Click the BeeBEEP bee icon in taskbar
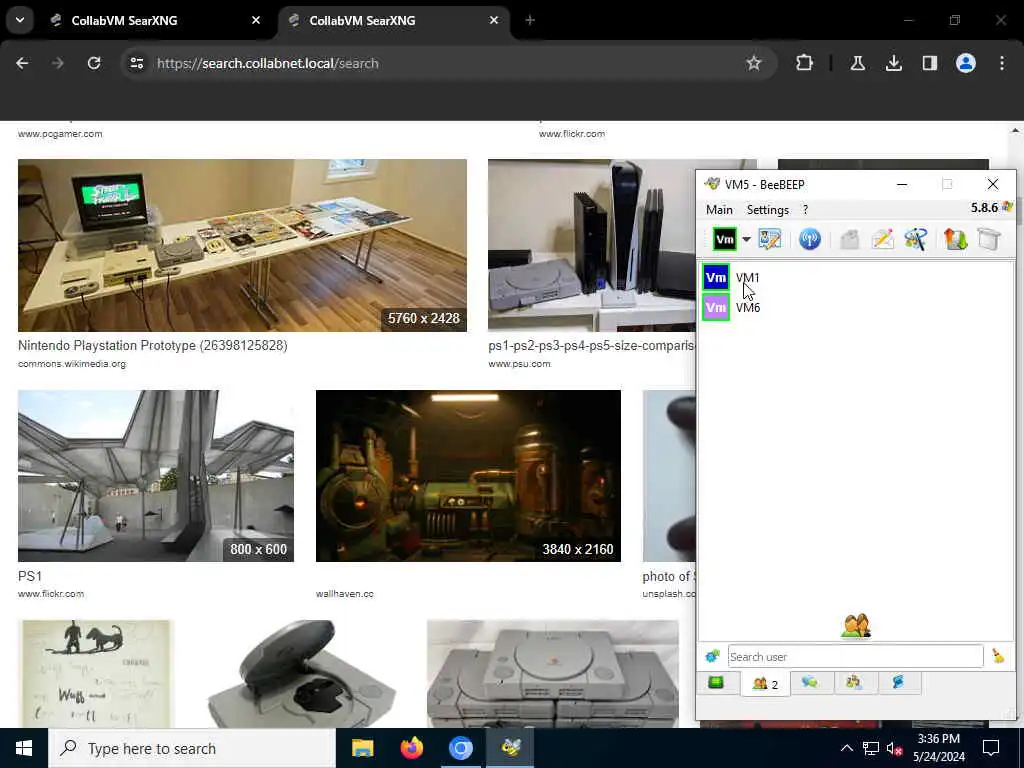1024x768 pixels. click(510, 748)
